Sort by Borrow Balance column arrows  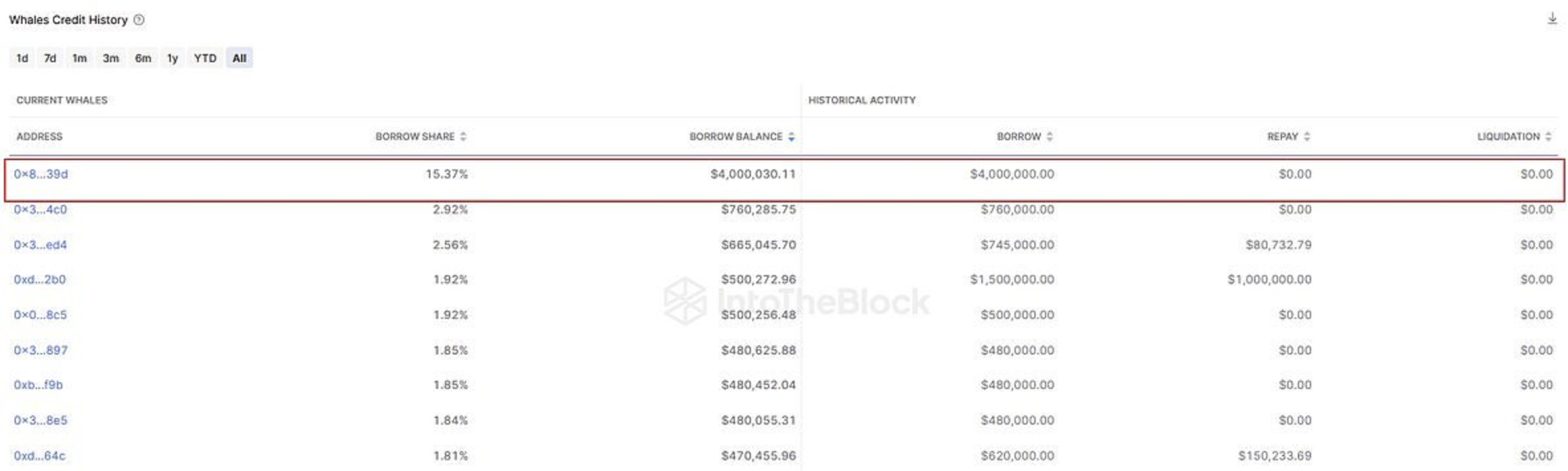[791, 136]
